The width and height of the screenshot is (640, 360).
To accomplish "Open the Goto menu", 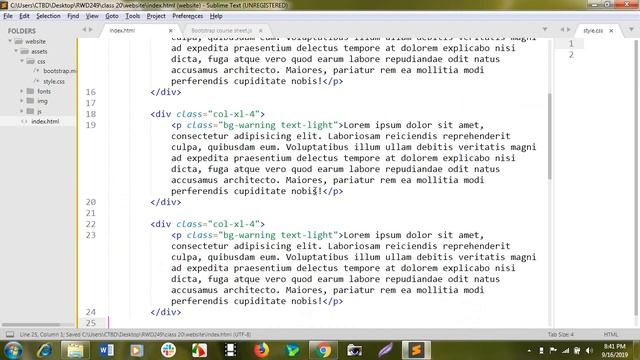I will 111,16.
